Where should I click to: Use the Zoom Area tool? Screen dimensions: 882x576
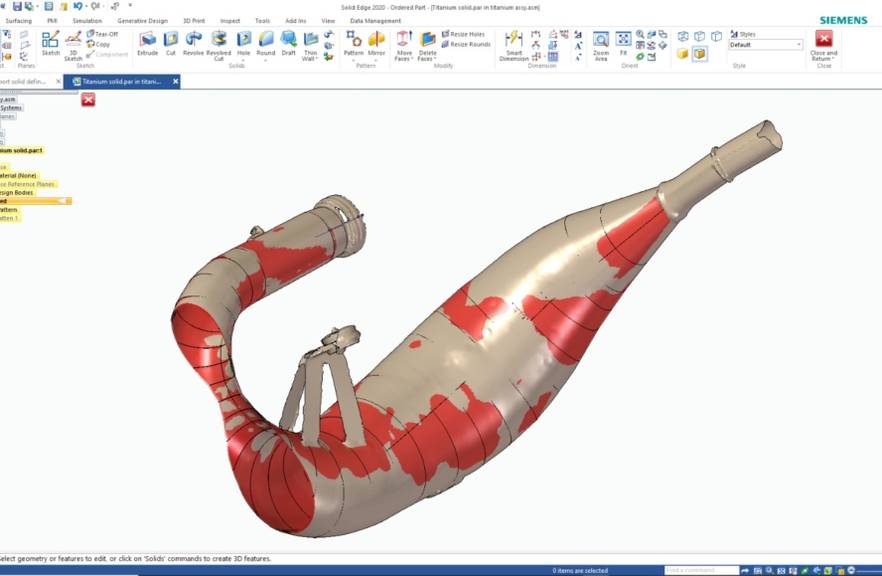pyautogui.click(x=600, y=43)
